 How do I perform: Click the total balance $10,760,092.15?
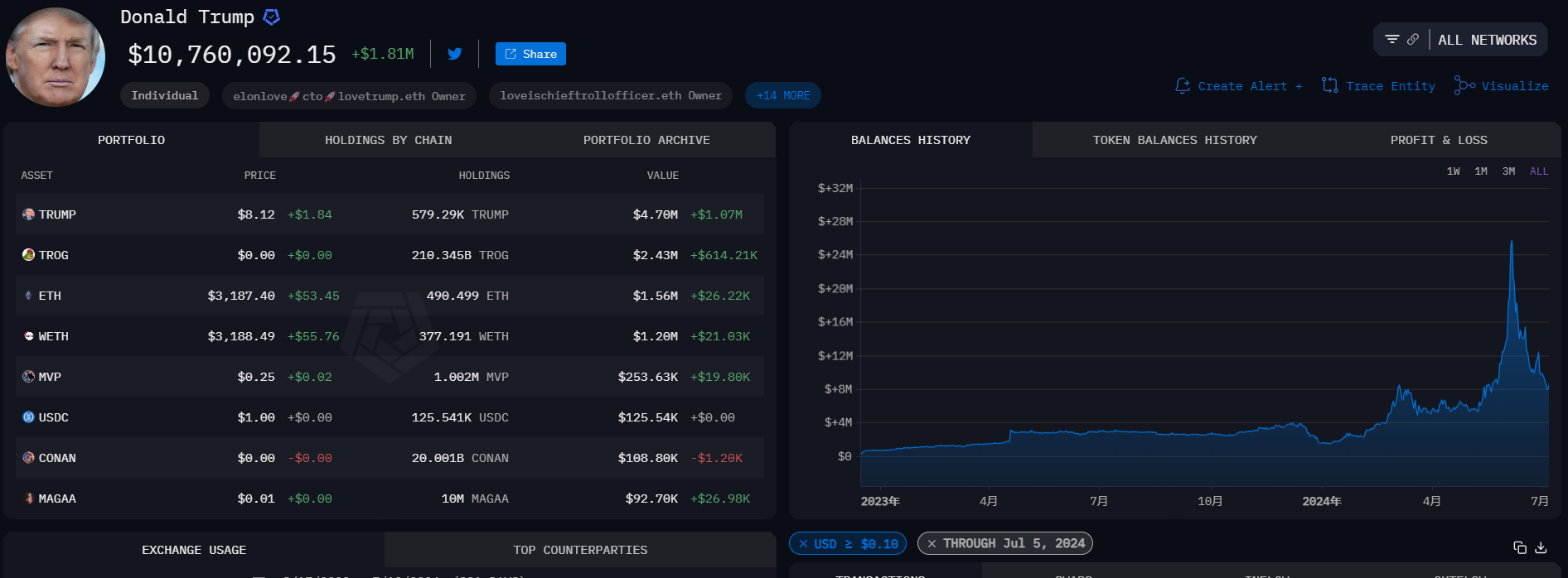point(232,55)
